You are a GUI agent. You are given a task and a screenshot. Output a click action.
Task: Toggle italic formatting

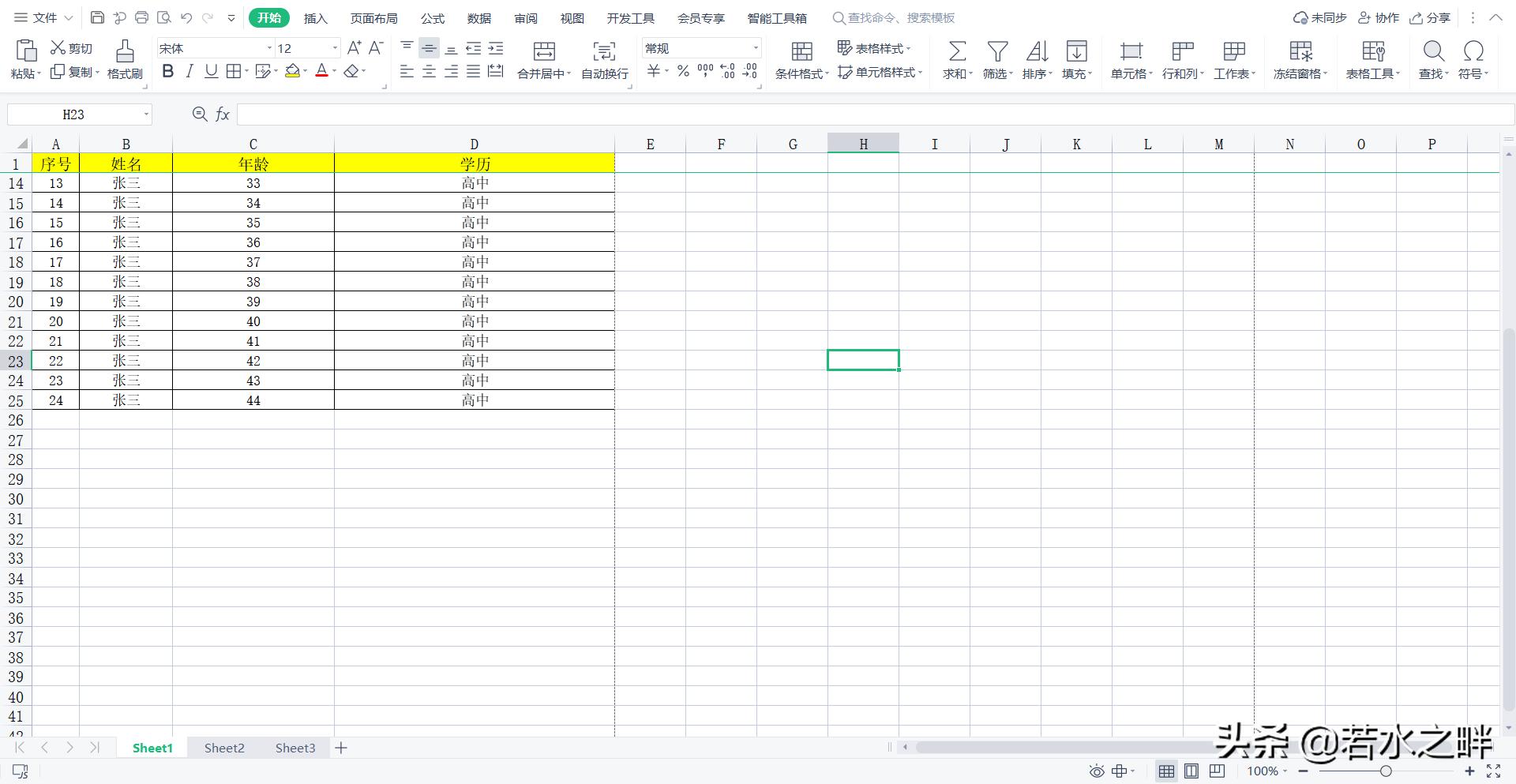click(189, 72)
